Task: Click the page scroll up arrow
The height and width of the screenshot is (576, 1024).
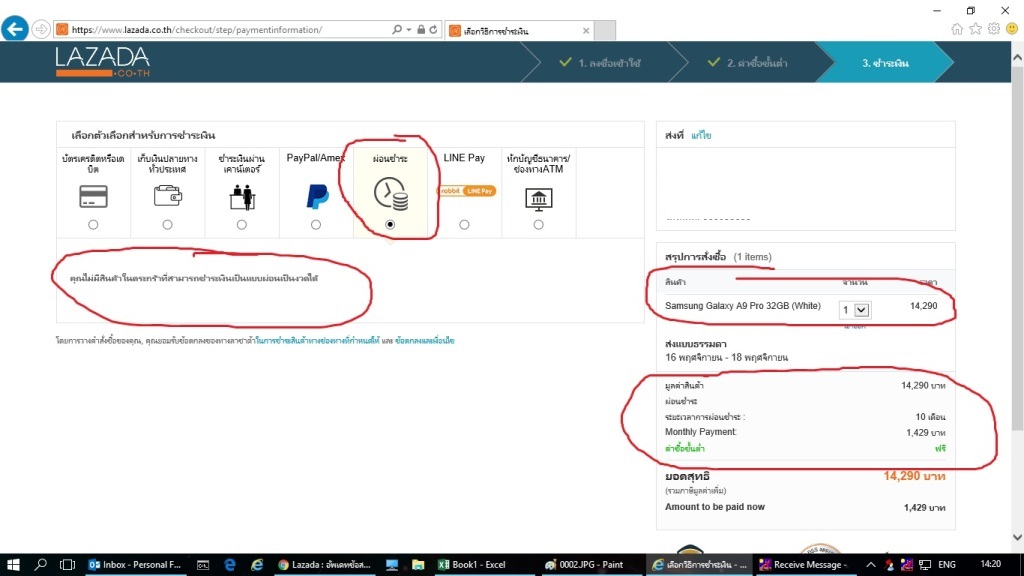Action: tap(1017, 57)
